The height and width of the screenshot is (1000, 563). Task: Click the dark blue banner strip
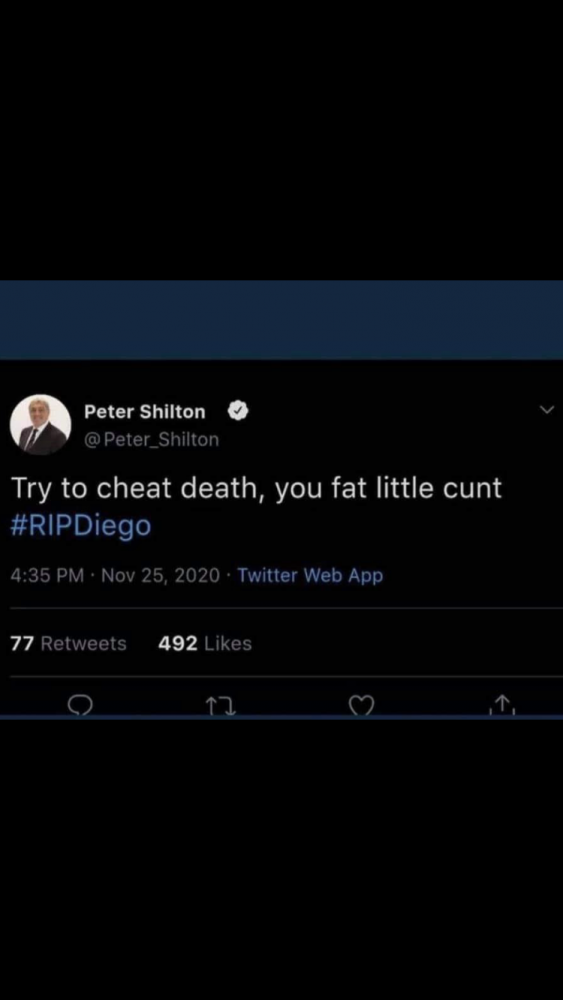(x=281, y=320)
